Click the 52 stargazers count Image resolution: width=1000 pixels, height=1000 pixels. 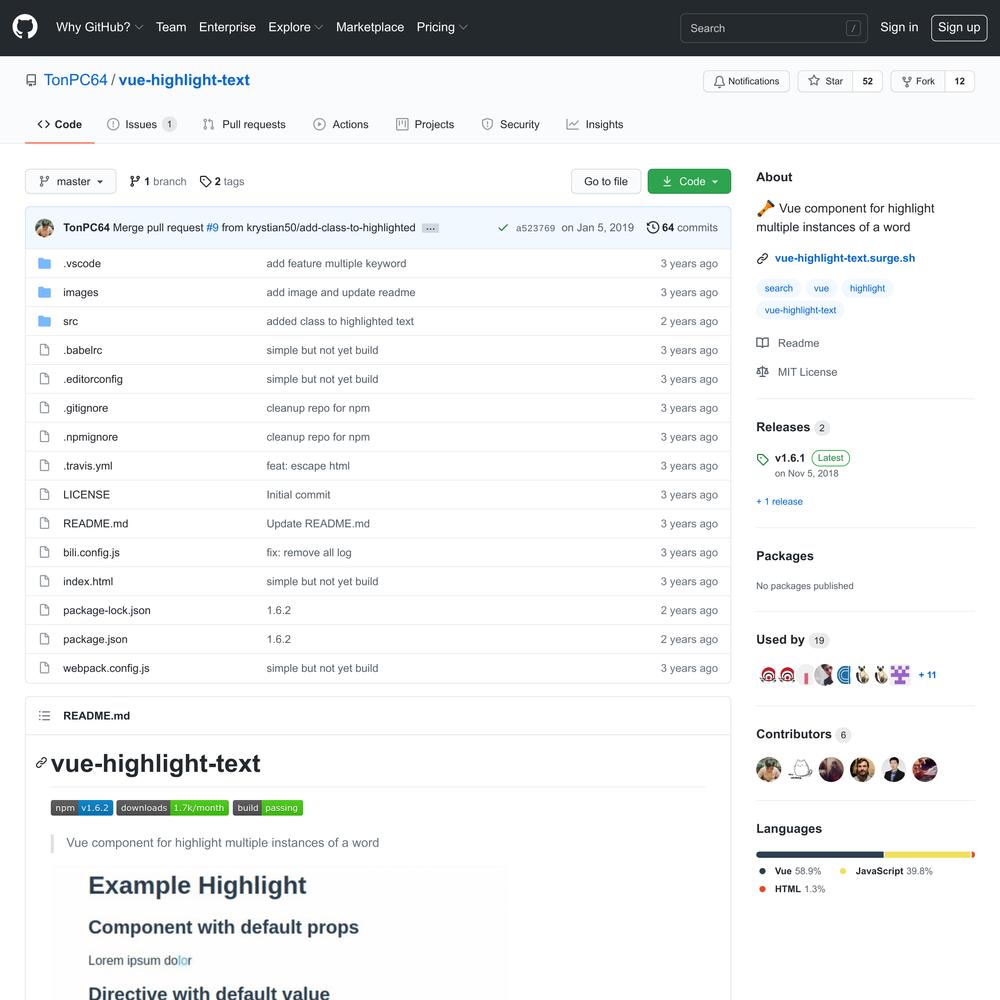[867, 81]
